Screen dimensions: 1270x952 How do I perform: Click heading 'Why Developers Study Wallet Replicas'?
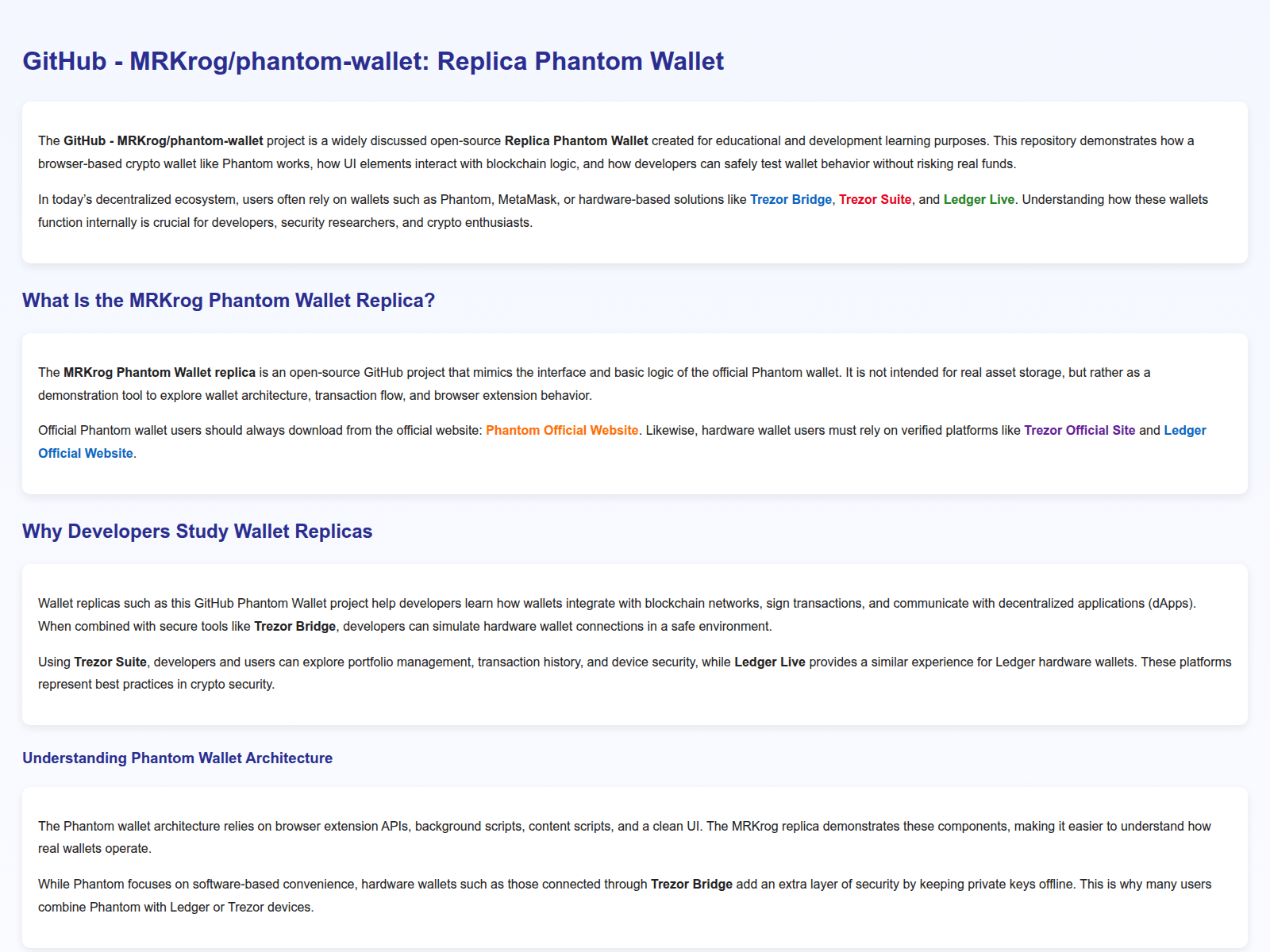tap(197, 532)
